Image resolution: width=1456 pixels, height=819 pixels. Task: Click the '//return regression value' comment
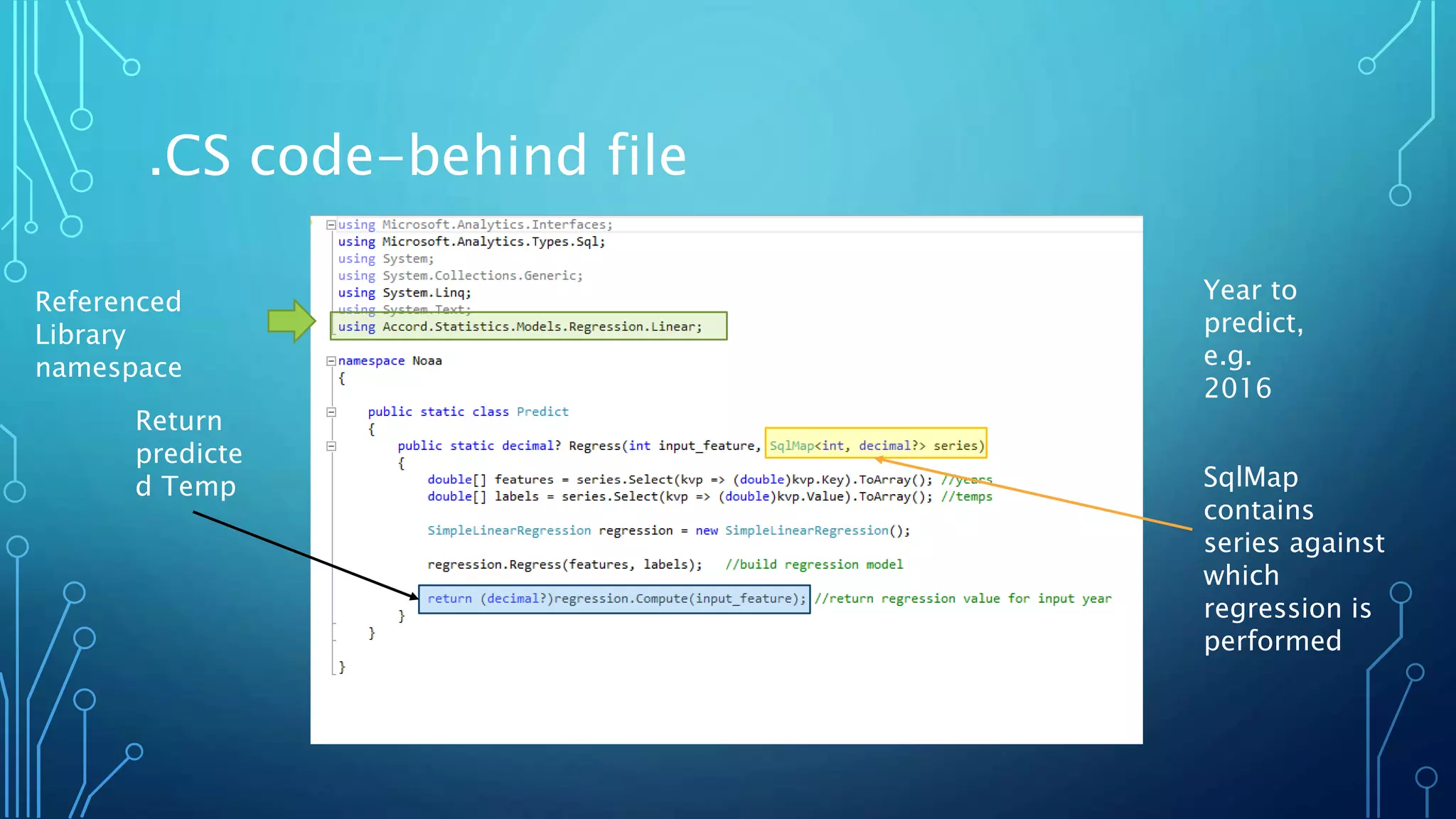pyautogui.click(x=963, y=599)
